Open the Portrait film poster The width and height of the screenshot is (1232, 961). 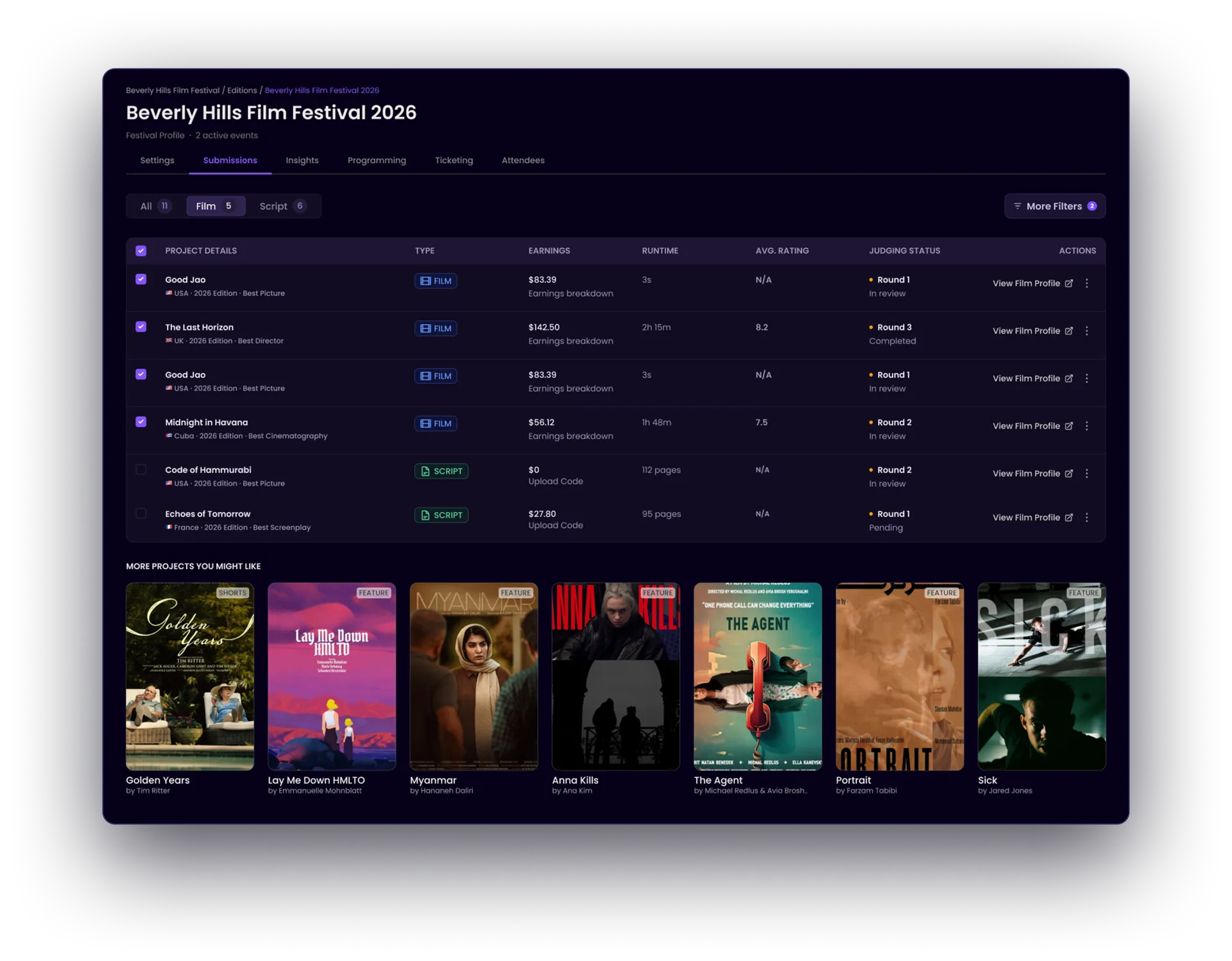[900, 676]
